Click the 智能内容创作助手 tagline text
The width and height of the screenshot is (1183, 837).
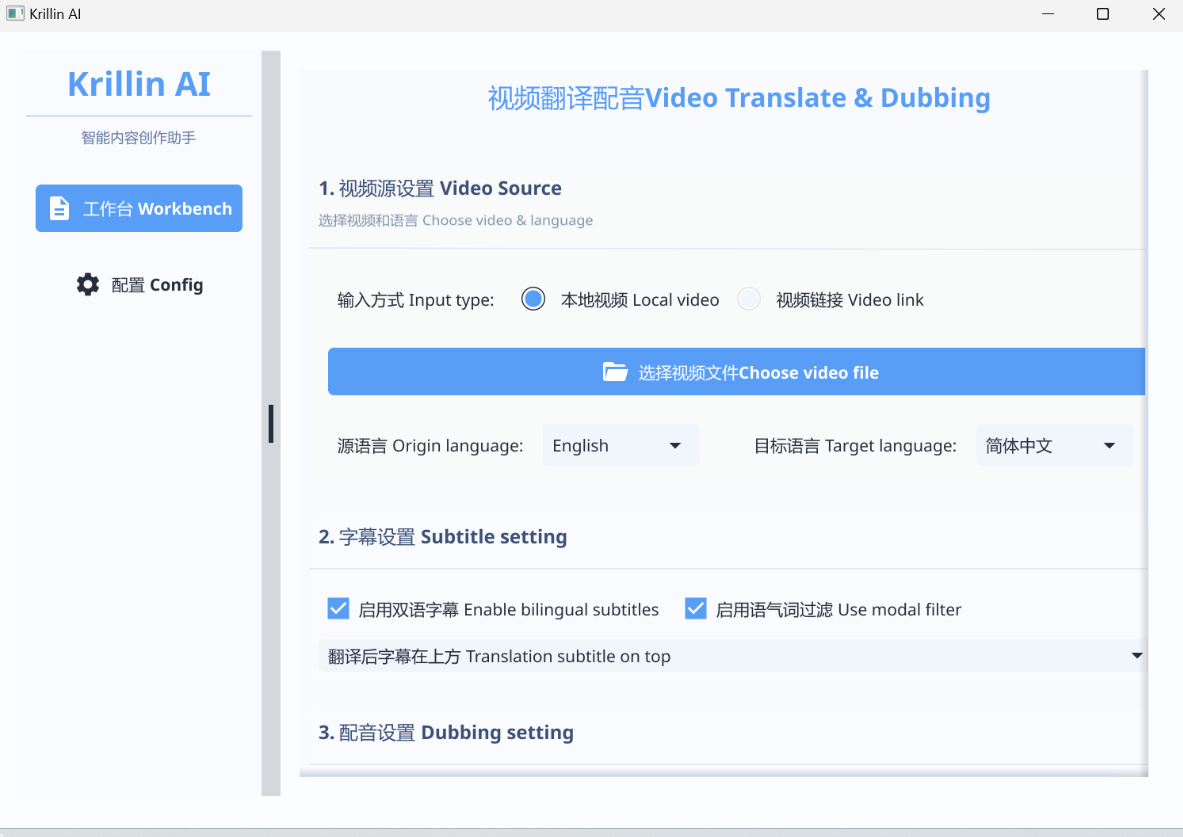tap(139, 137)
